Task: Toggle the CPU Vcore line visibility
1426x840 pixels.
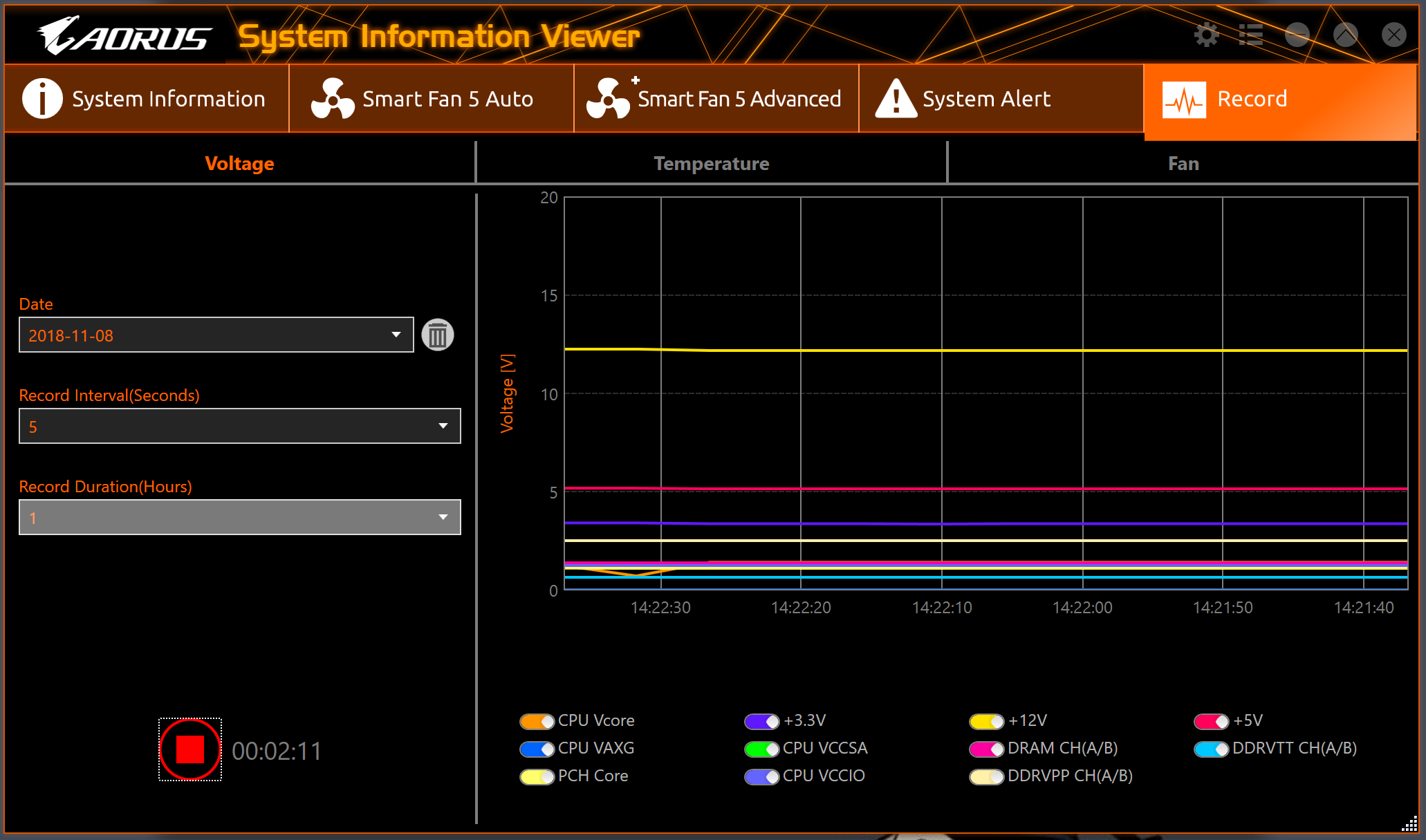Action: (x=537, y=721)
